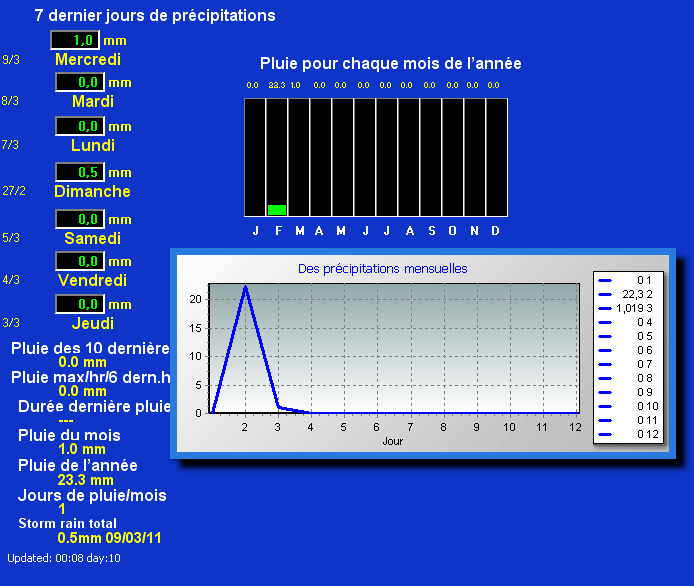The image size is (694, 586).
Task: Click the blue line marker for legend entry 0 12
Action: tap(605, 434)
